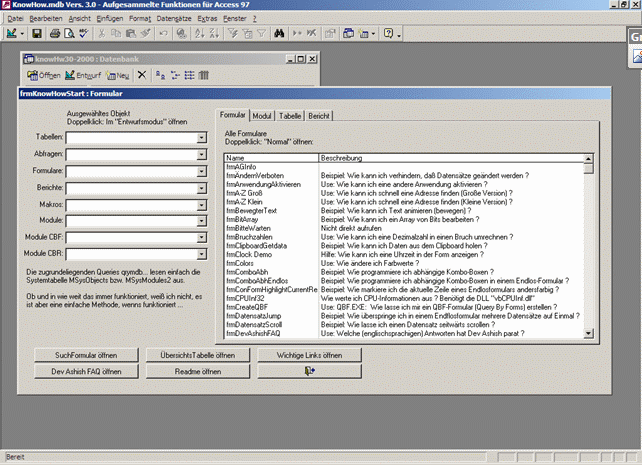Expand the New Object dropdown arrow

[373, 34]
